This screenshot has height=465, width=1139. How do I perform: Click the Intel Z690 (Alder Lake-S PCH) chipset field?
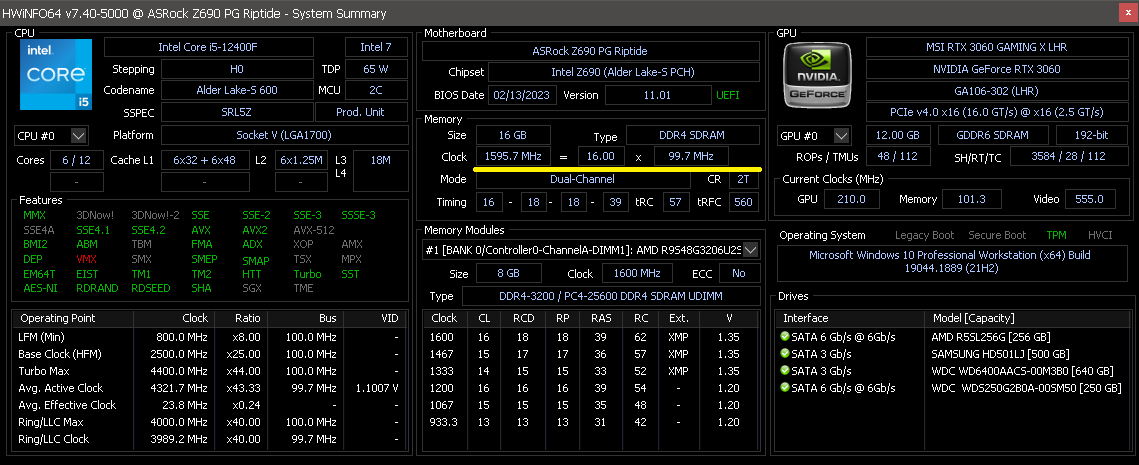[623, 73]
